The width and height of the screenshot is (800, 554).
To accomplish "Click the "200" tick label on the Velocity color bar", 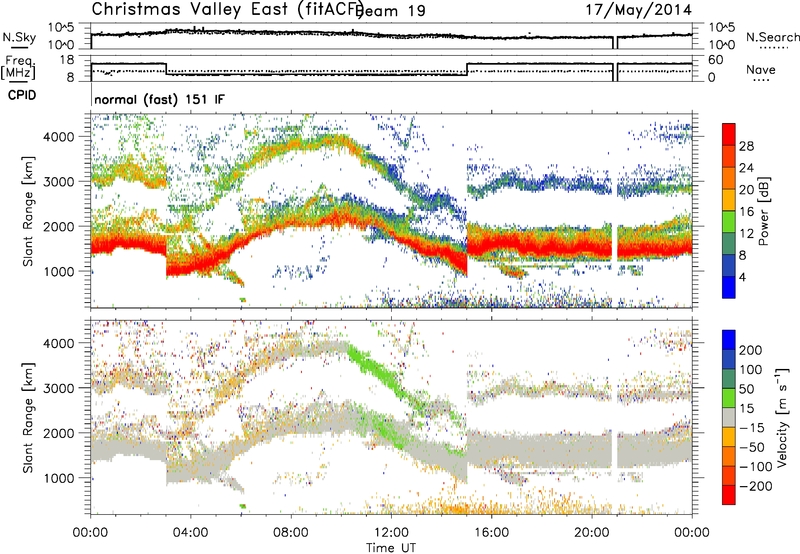I will [751, 350].
